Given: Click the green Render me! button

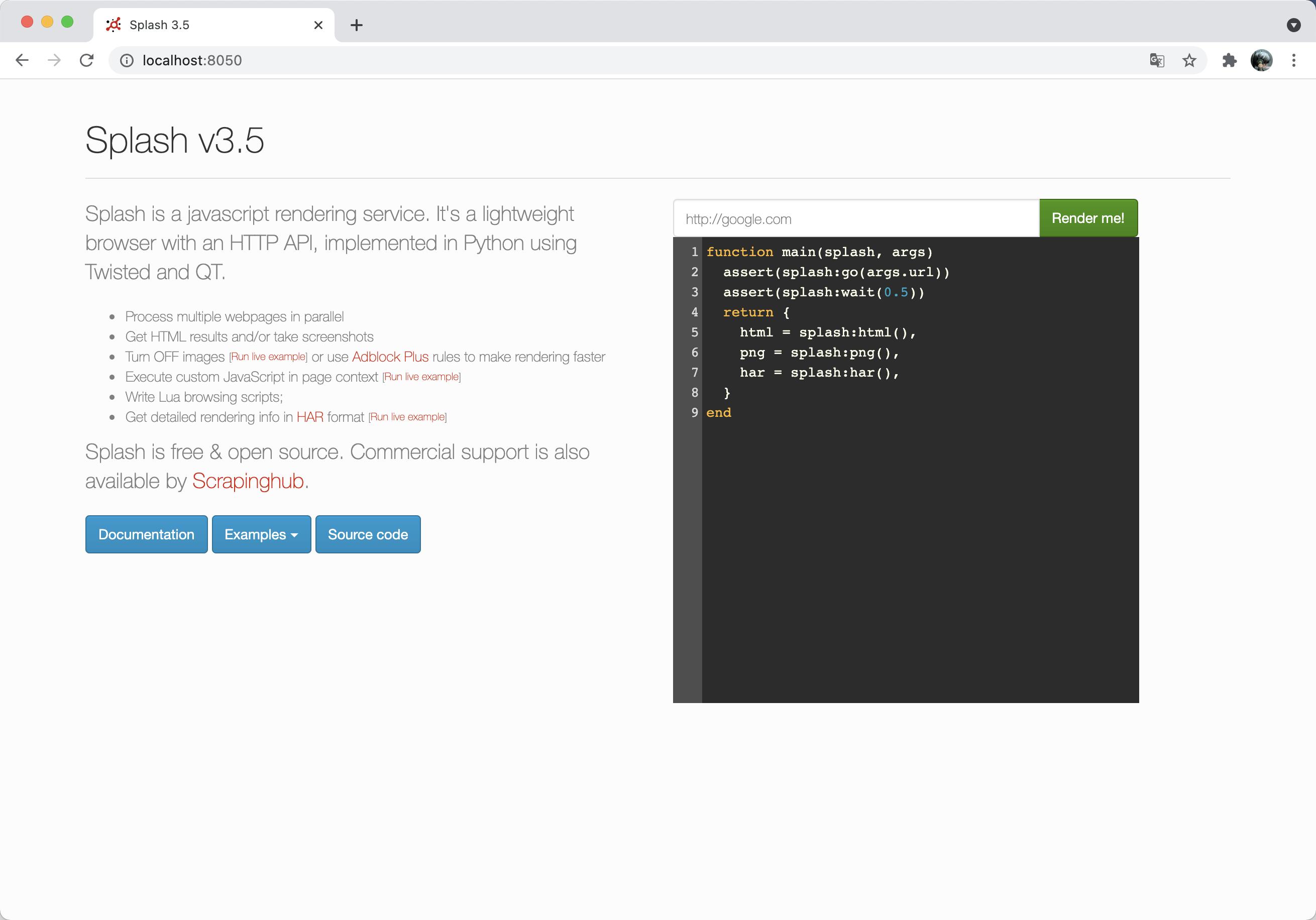Looking at the screenshot, I should coord(1088,218).
